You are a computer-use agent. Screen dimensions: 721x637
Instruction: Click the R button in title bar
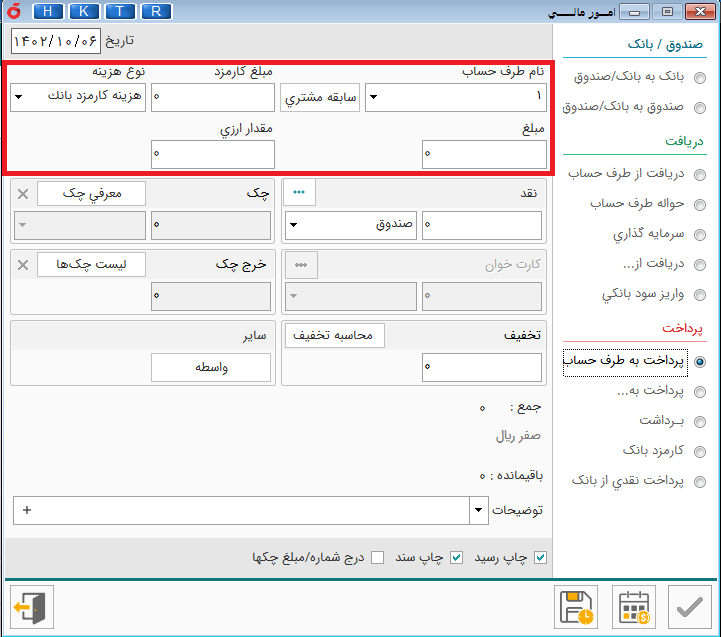(154, 12)
